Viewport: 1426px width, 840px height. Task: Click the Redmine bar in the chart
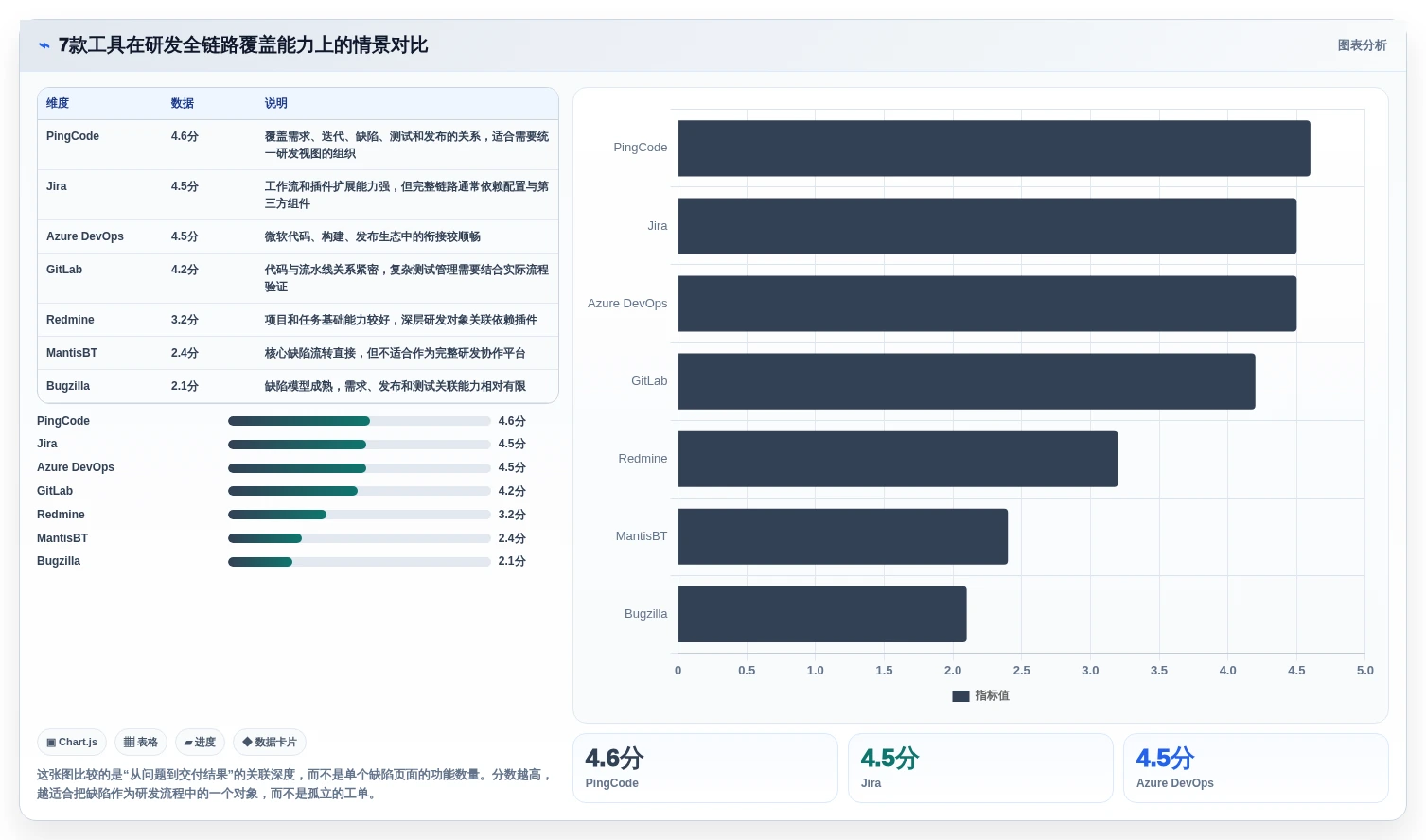[x=898, y=459]
